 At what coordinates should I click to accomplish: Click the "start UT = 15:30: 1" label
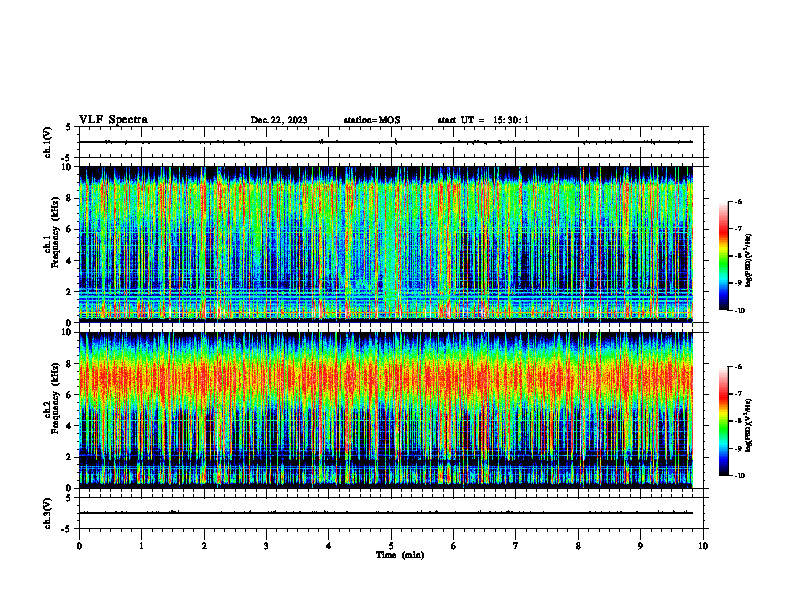click(x=483, y=120)
